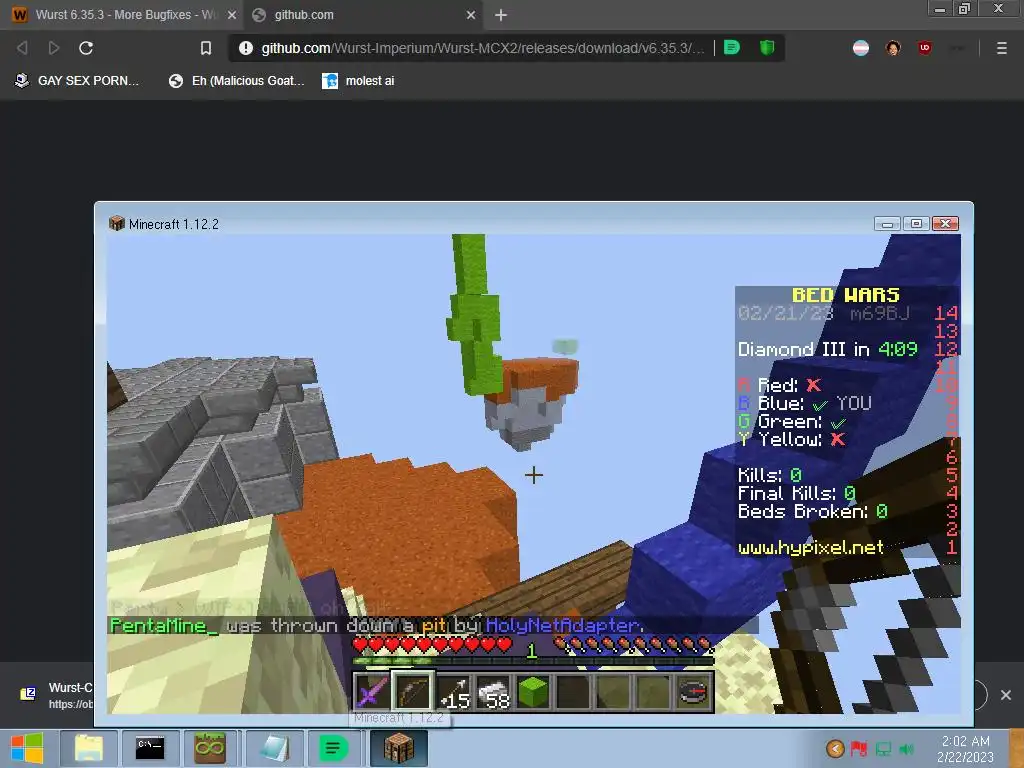Select the compass hotbar slot
The height and width of the screenshot is (768, 1024).
[695, 692]
